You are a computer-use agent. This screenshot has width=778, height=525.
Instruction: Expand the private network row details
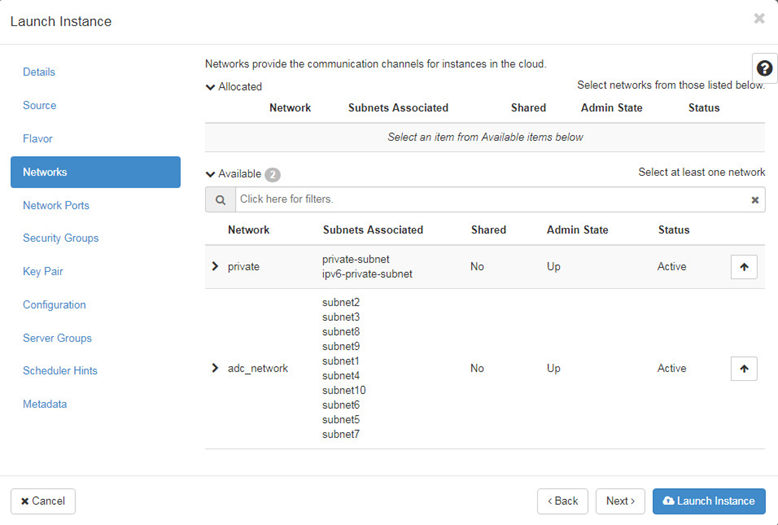pyautogui.click(x=215, y=266)
